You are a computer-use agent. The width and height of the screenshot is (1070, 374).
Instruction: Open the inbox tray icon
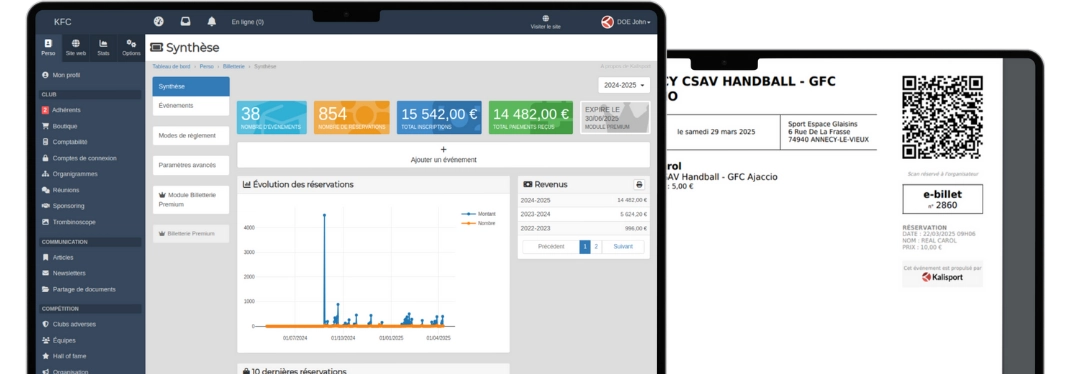tap(185, 22)
